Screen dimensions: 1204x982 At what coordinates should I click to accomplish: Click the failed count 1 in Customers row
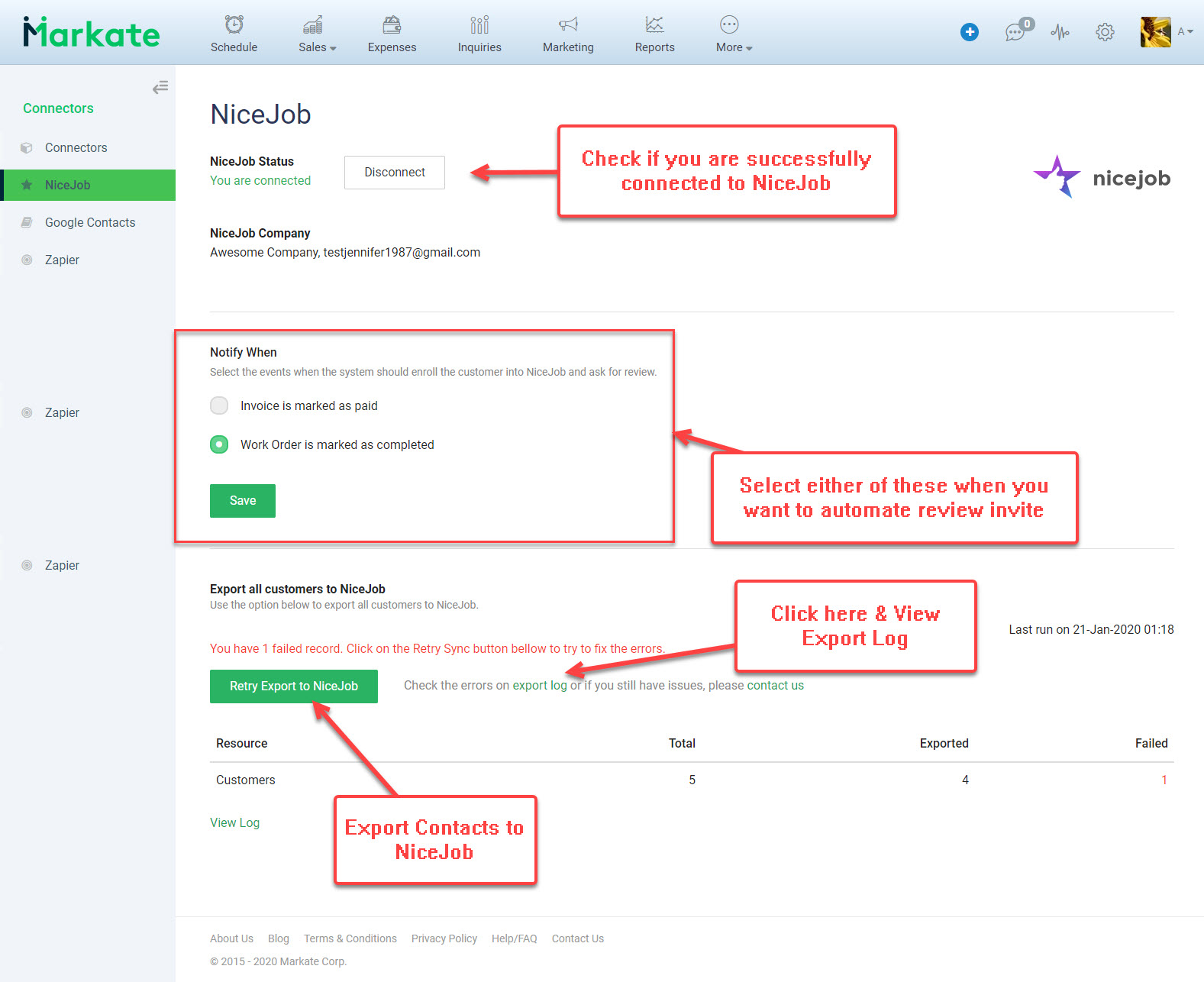[1164, 780]
